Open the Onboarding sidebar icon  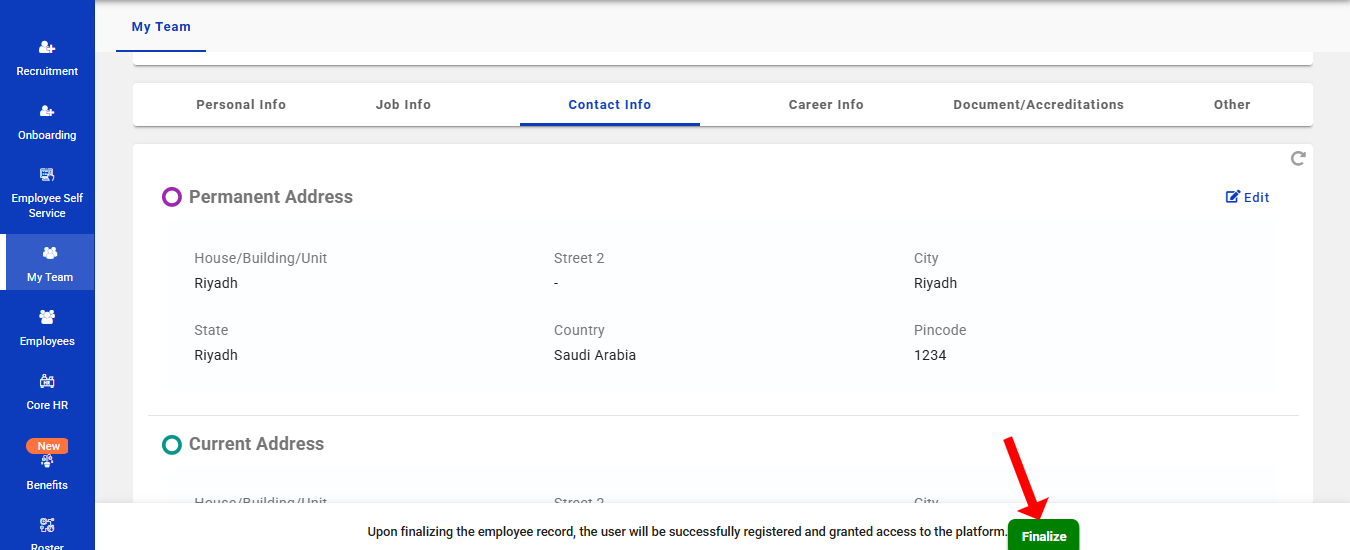tap(47, 112)
